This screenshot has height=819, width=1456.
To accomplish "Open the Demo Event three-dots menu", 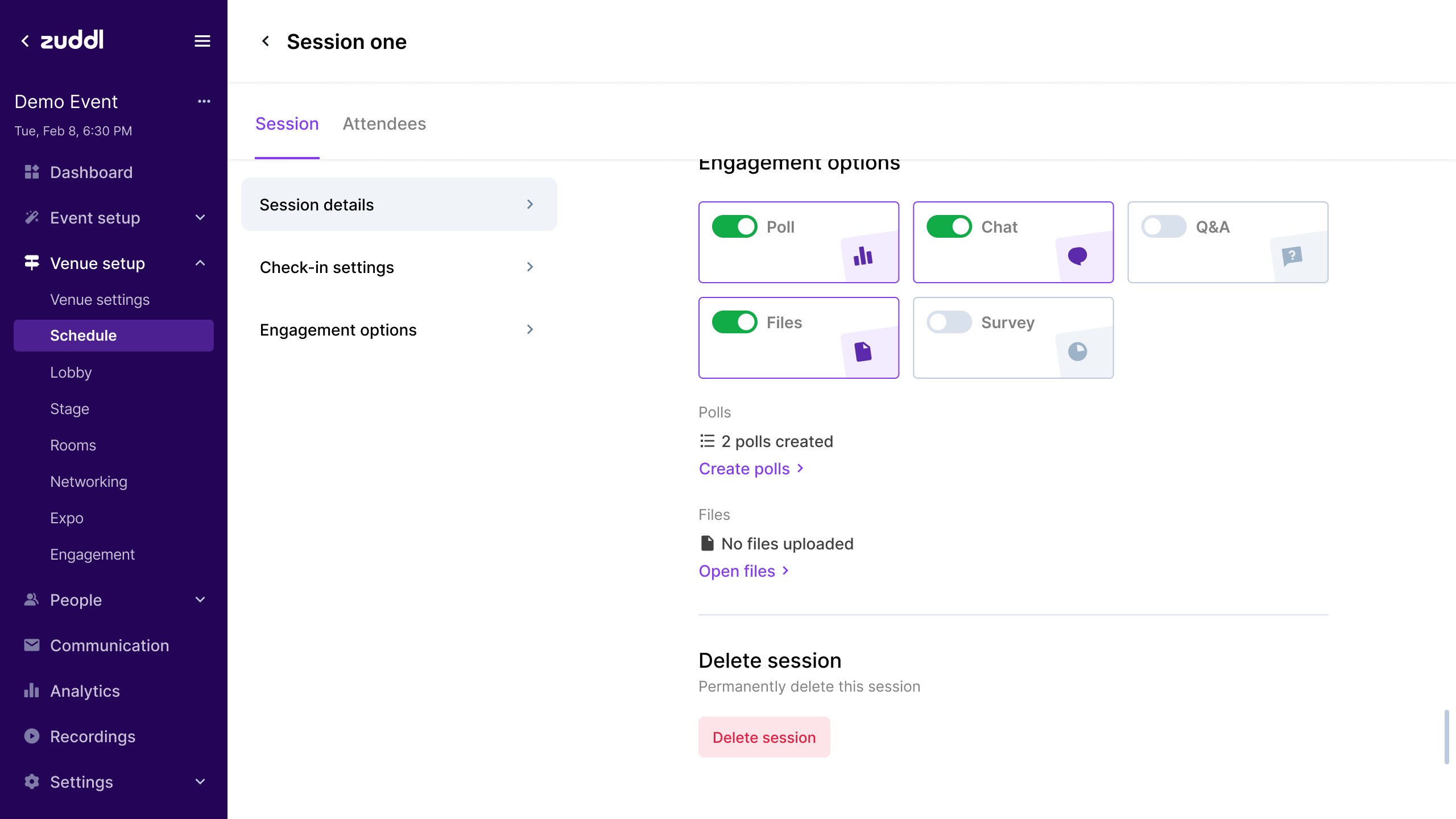I will [204, 101].
